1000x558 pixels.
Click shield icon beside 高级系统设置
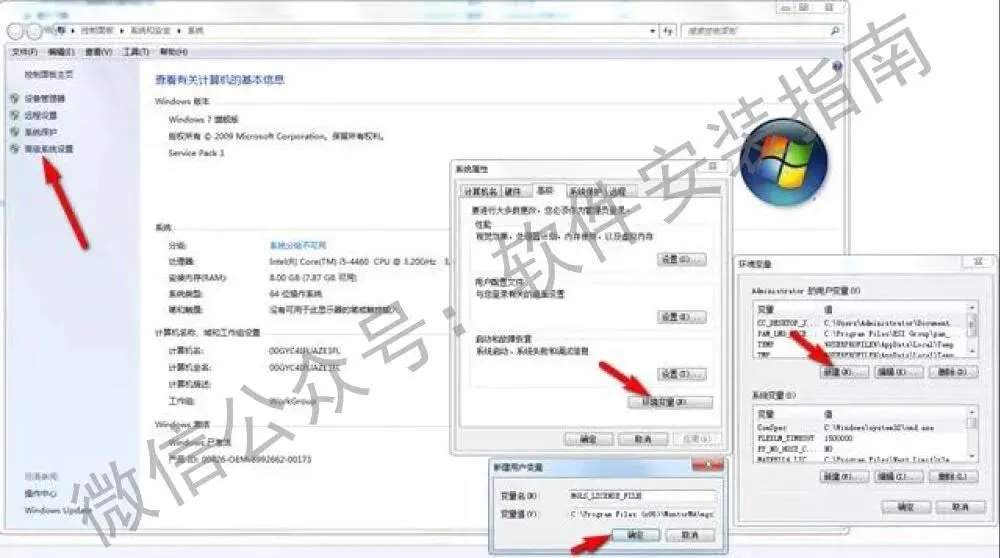15,149
